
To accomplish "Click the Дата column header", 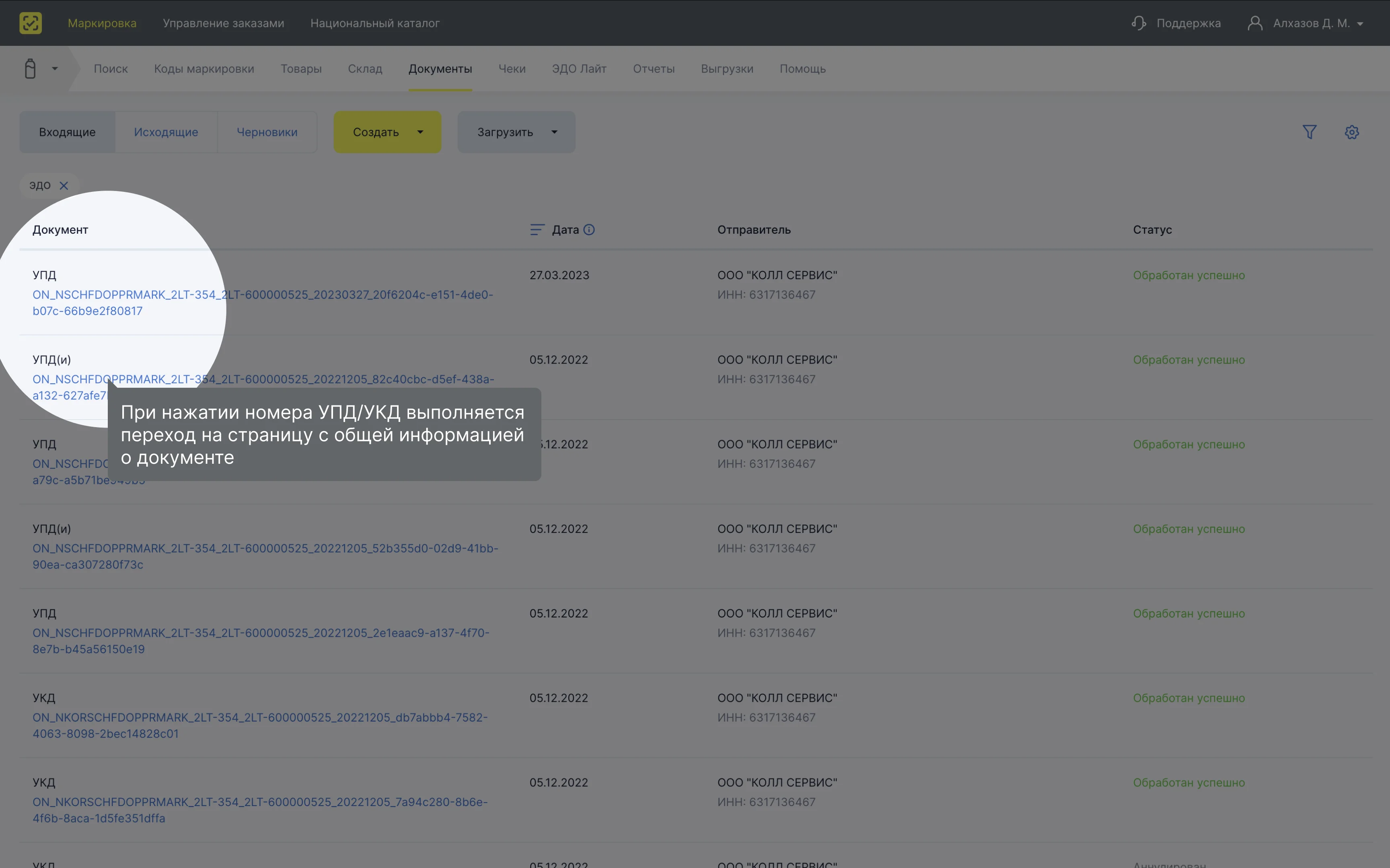I will click(x=565, y=230).
